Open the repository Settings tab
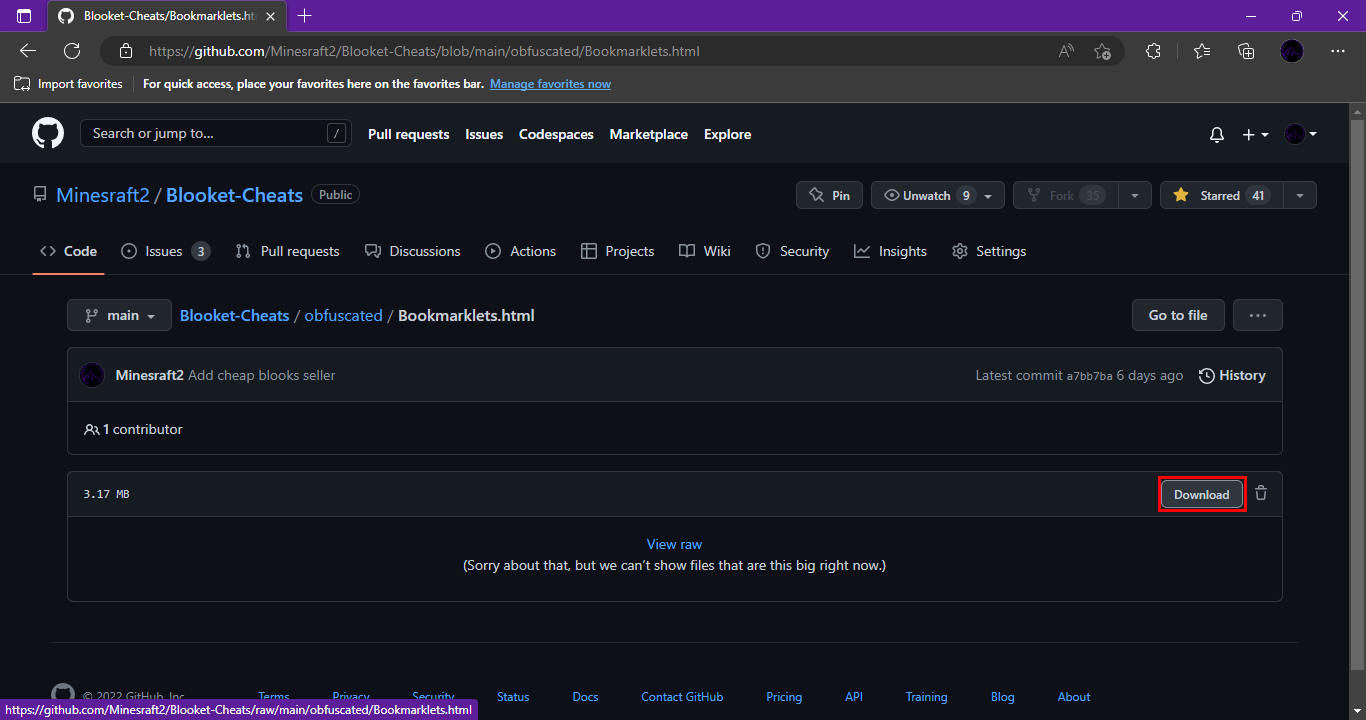The image size is (1366, 720). tap(989, 251)
